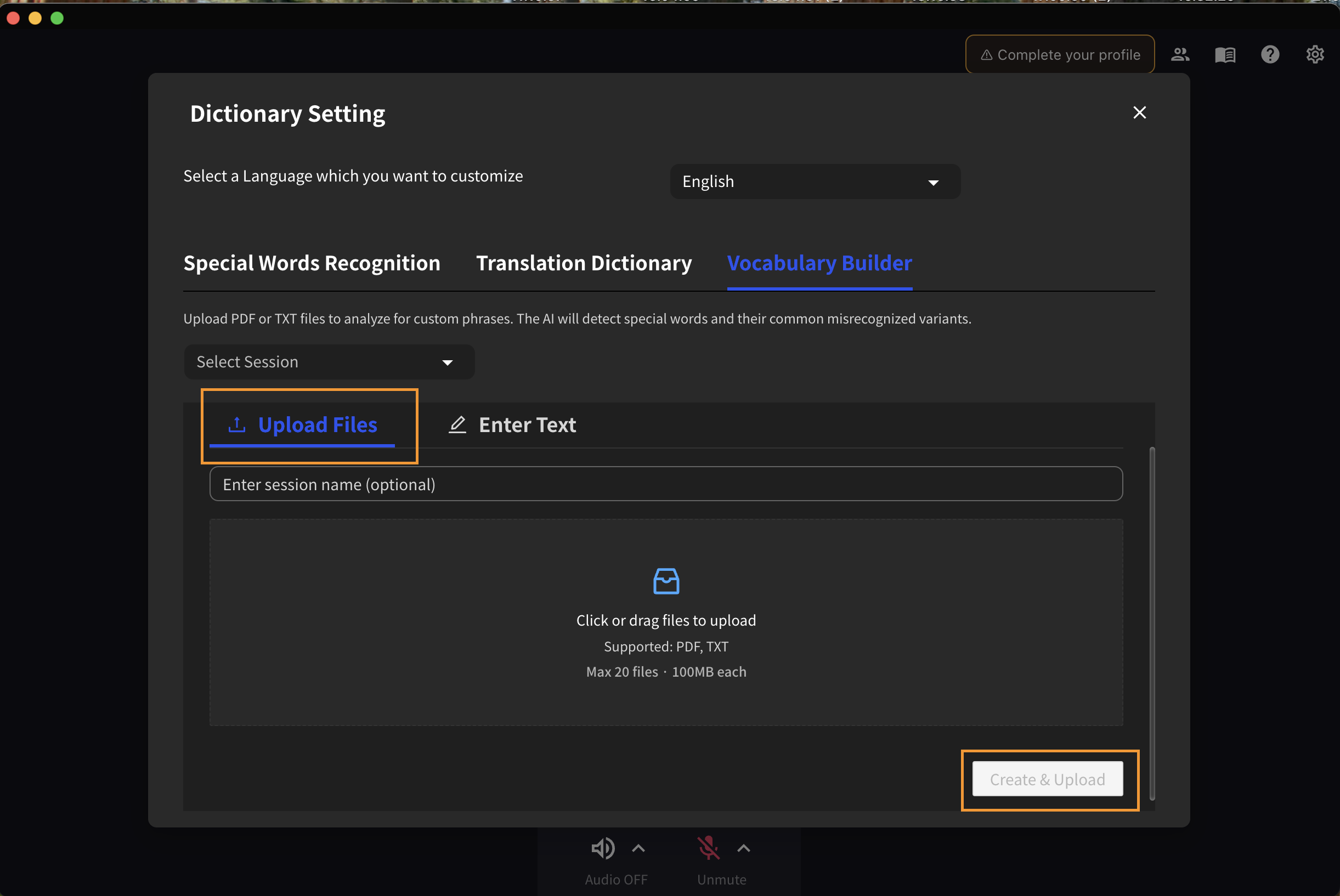
Task: Close the Dictionary Setting dialog
Action: point(1139,112)
